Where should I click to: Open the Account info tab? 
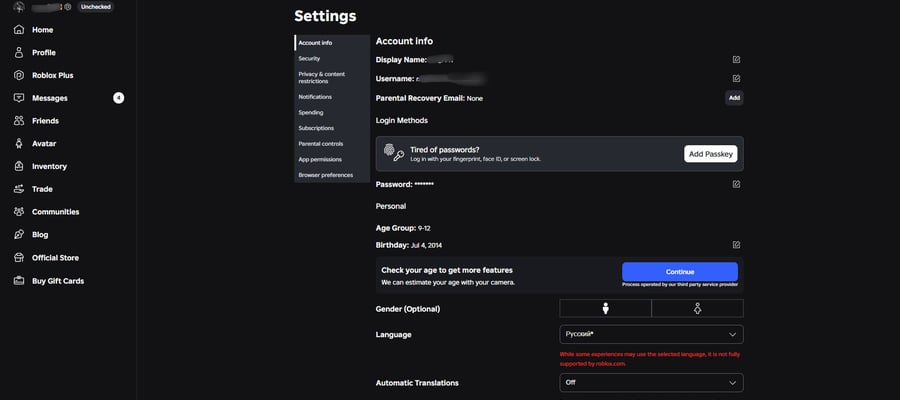pos(332,43)
